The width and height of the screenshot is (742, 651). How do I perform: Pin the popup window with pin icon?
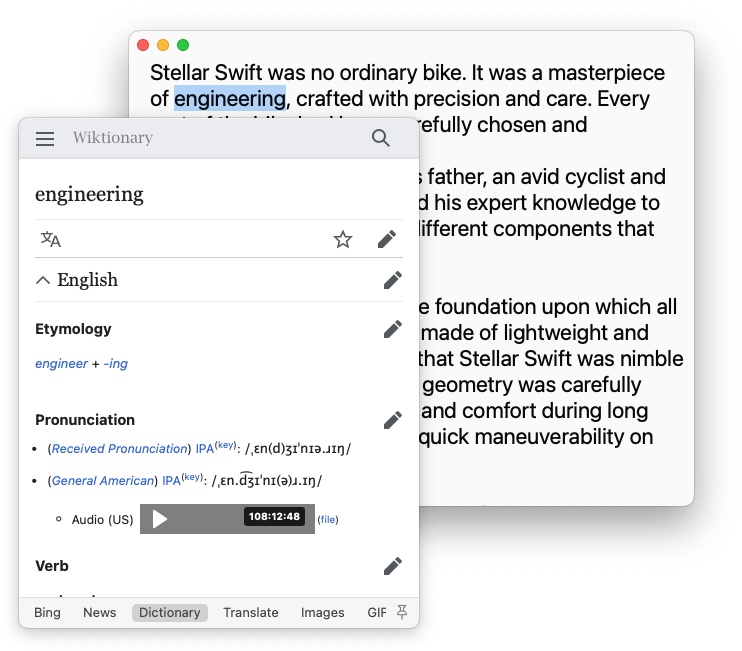coord(403,612)
